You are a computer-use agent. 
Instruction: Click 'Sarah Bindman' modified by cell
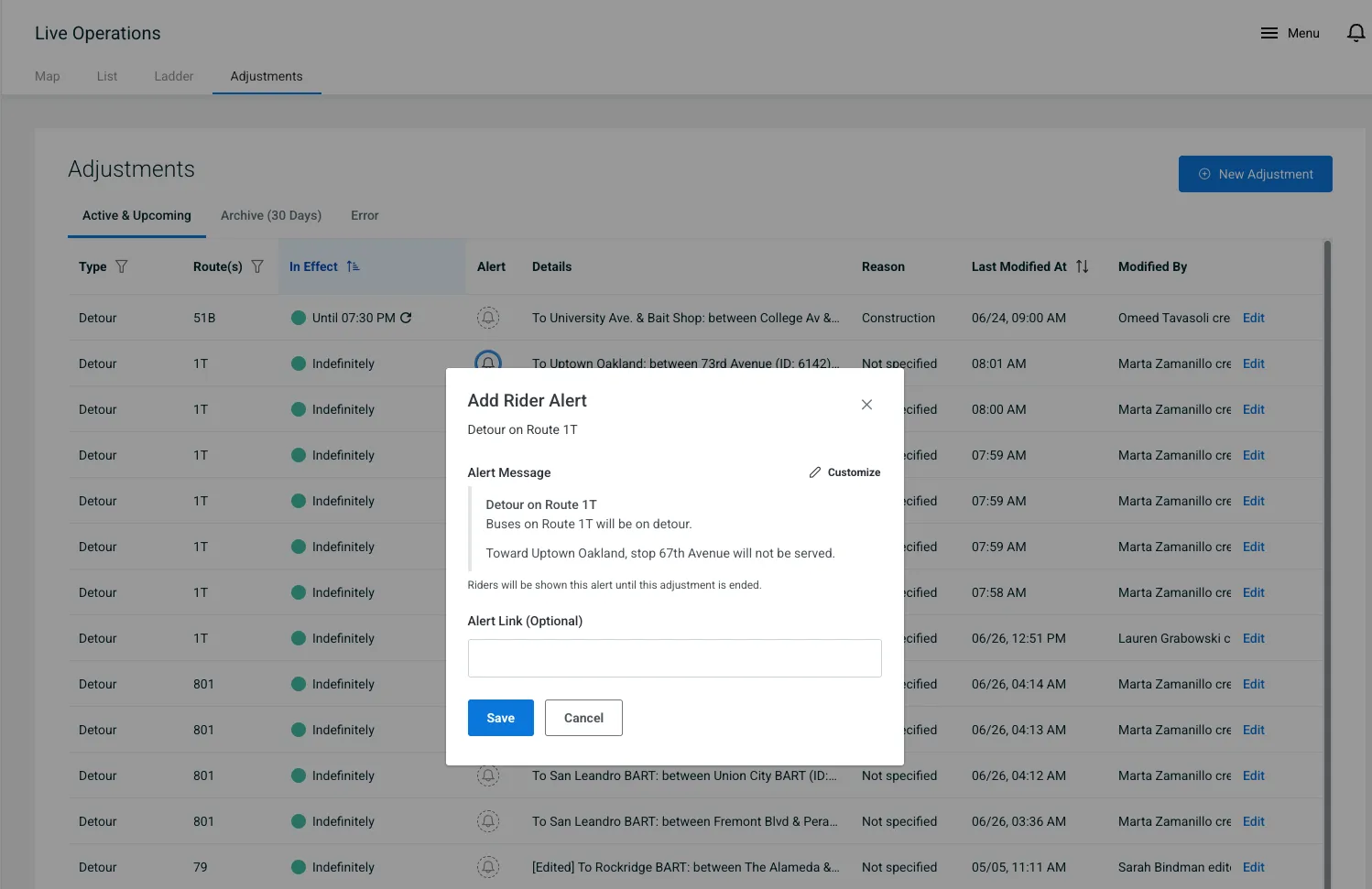(1174, 867)
